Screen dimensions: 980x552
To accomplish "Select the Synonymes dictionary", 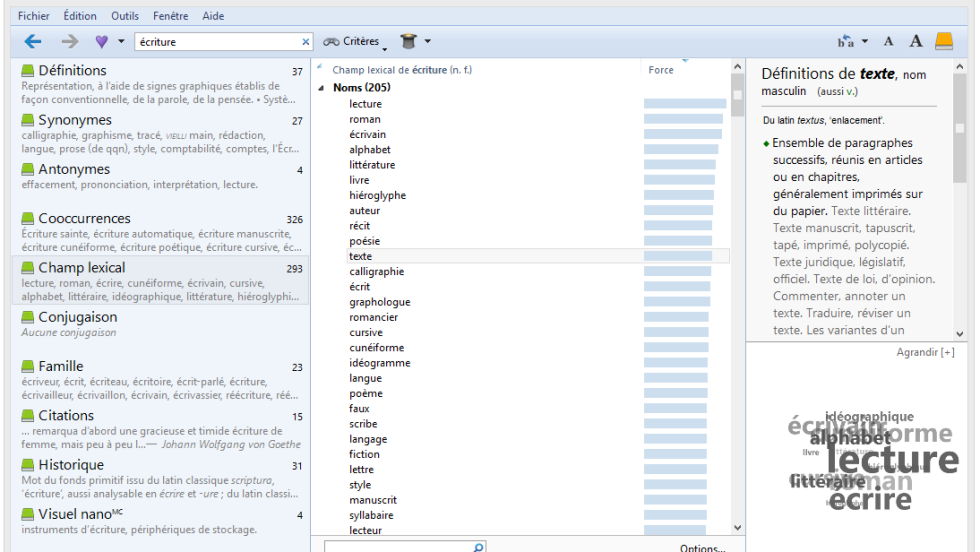I will 75,120.
